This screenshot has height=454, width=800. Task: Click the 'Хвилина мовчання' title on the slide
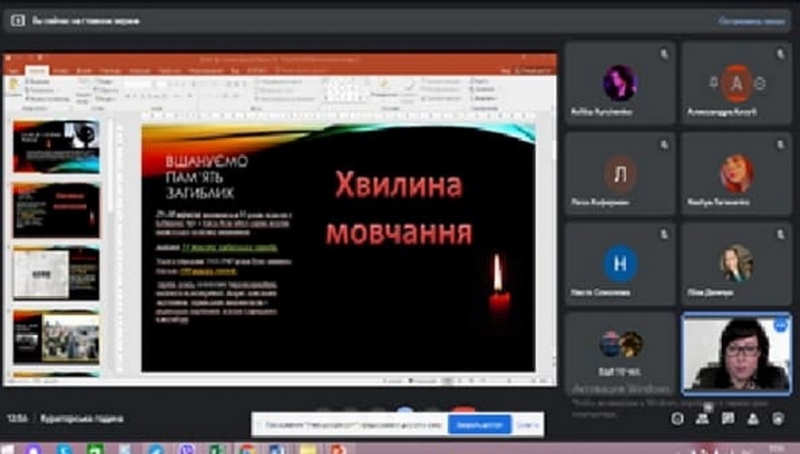[399, 209]
